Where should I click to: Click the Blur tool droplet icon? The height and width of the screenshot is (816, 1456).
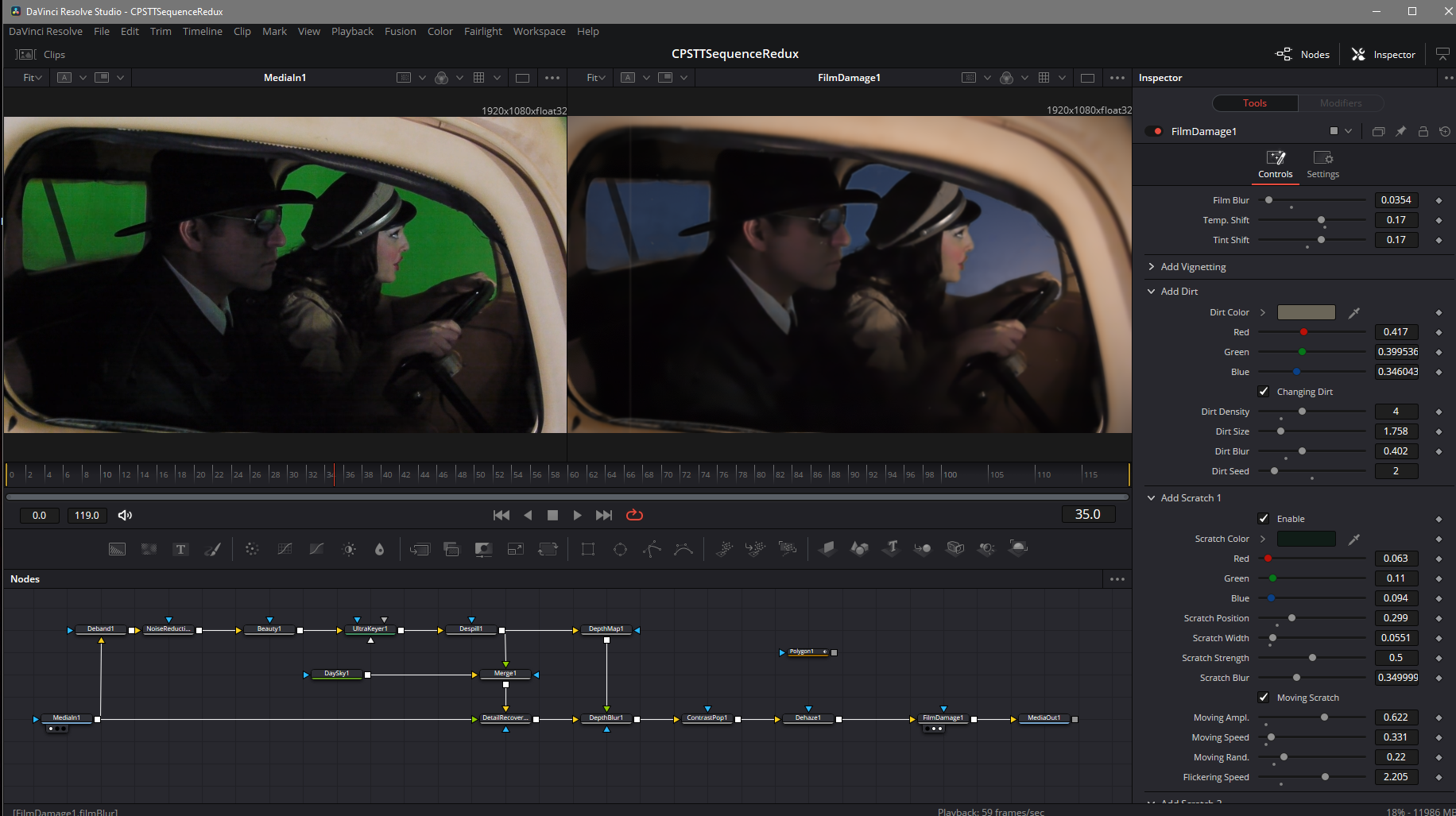pos(379,549)
